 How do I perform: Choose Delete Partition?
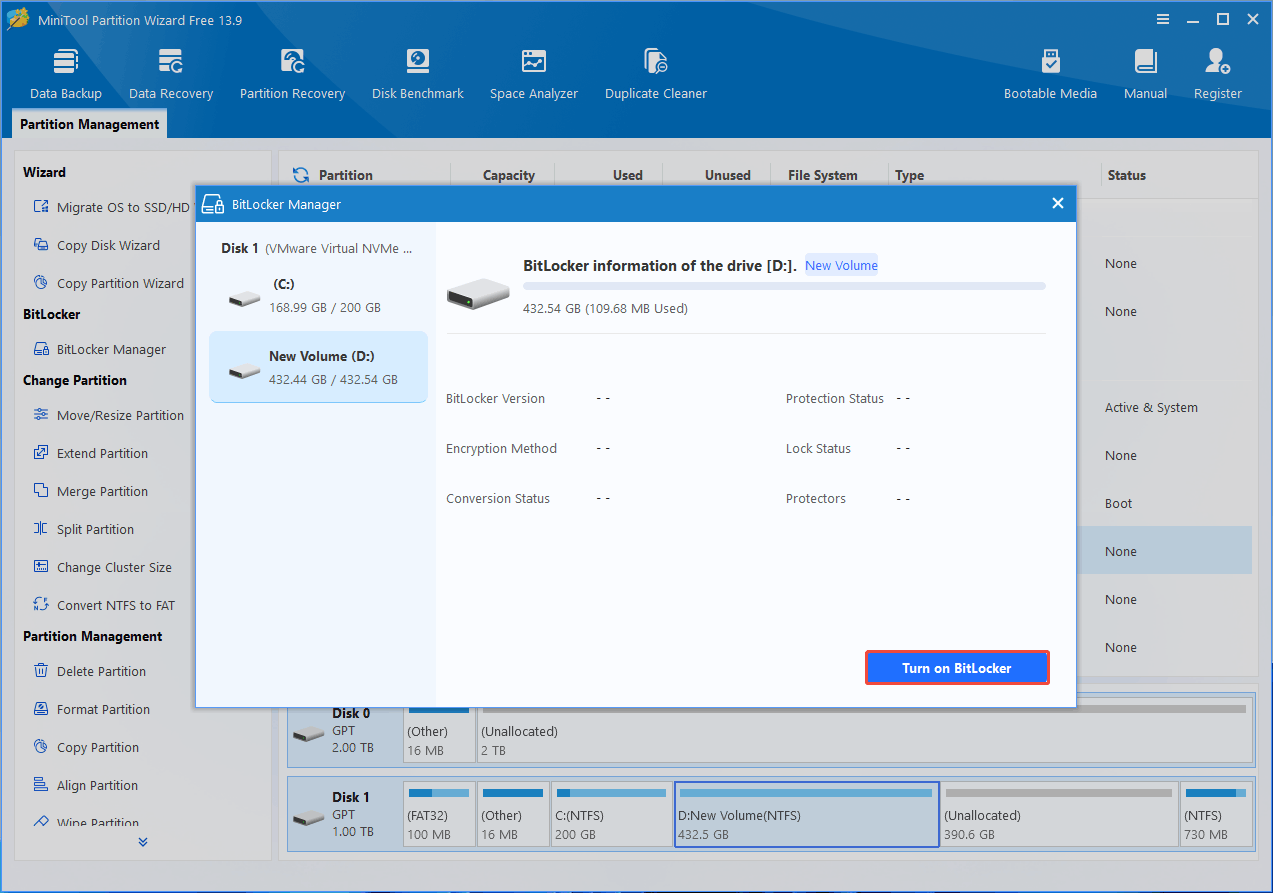pos(90,671)
